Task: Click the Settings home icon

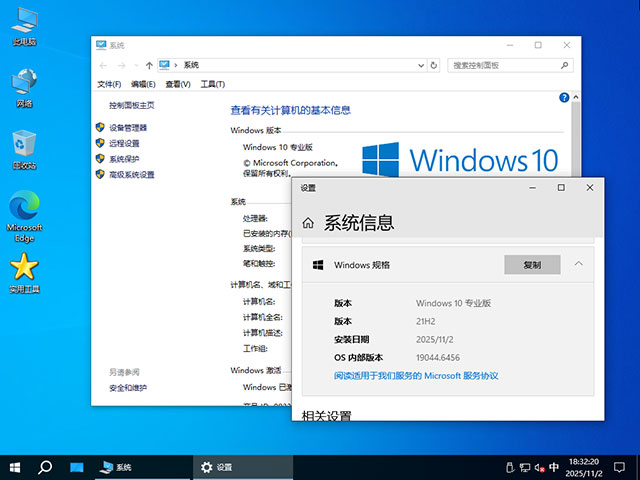Action: click(308, 223)
